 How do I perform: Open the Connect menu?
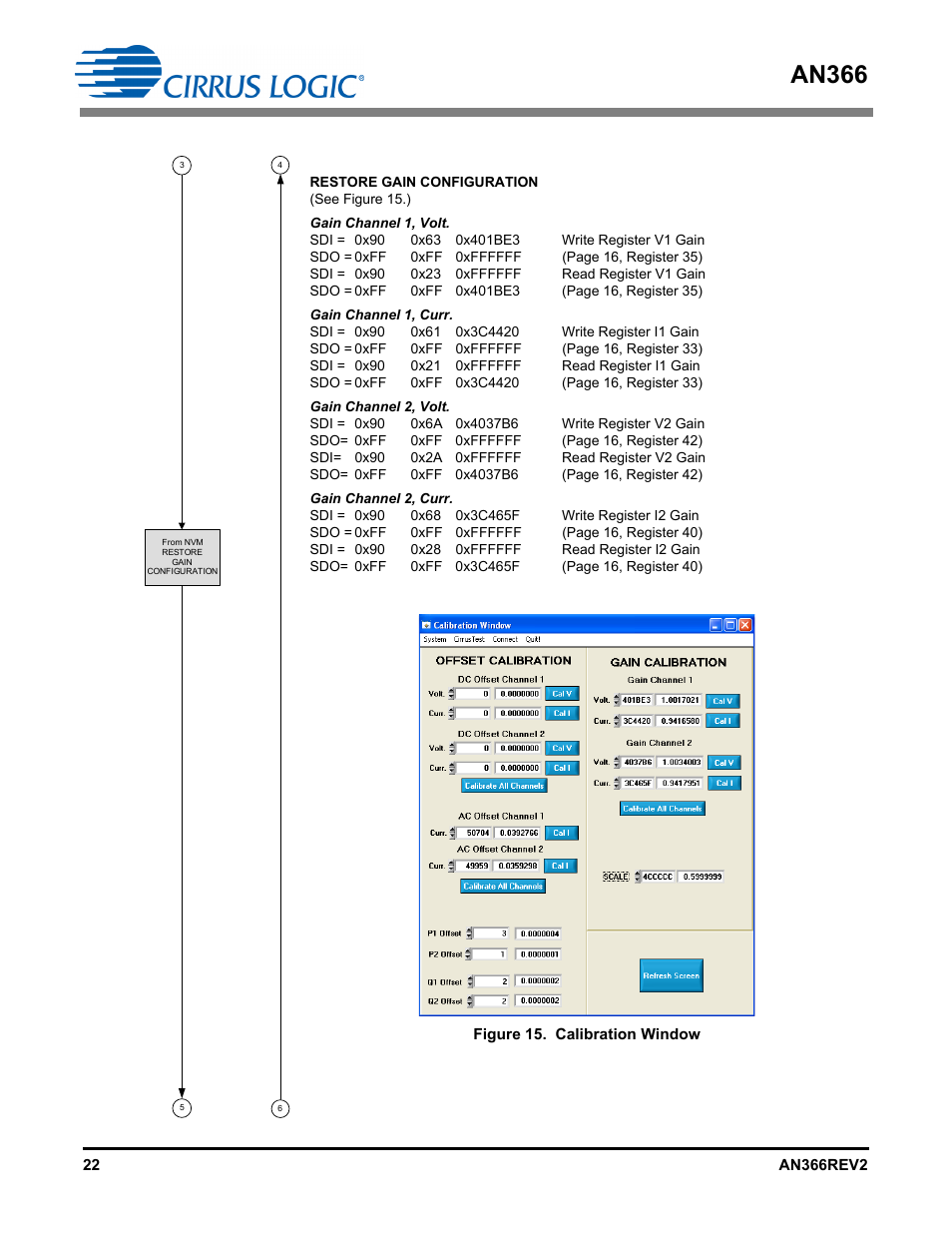click(505, 639)
